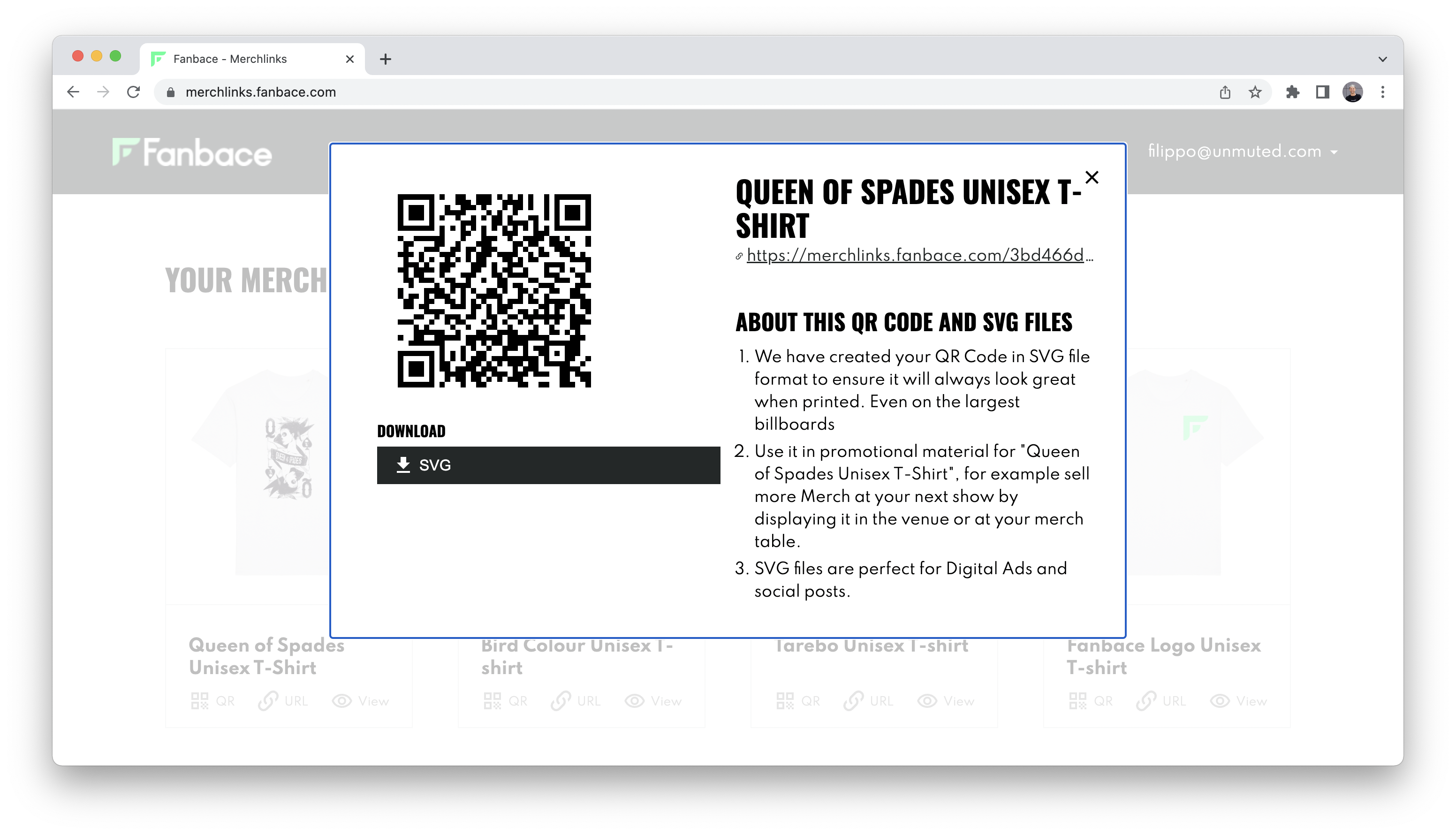
Task: Close the QR code modal dialog
Action: coord(1091,177)
